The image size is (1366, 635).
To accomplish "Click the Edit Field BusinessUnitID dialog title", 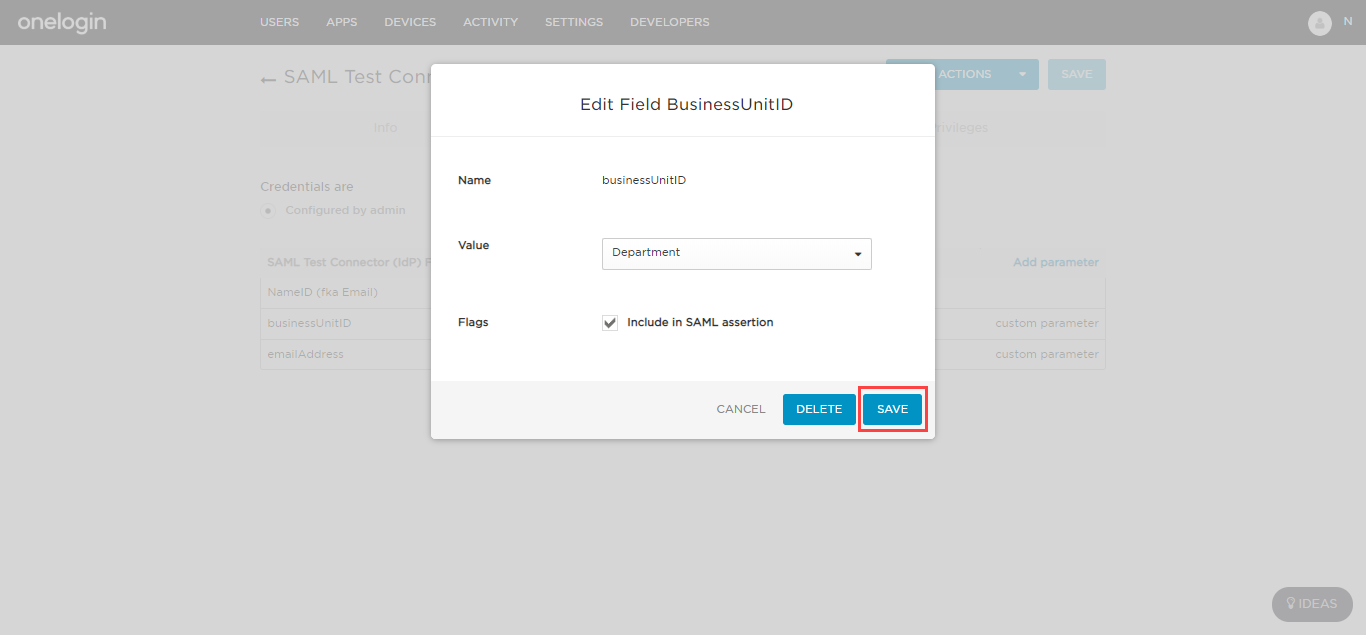I will point(686,104).
